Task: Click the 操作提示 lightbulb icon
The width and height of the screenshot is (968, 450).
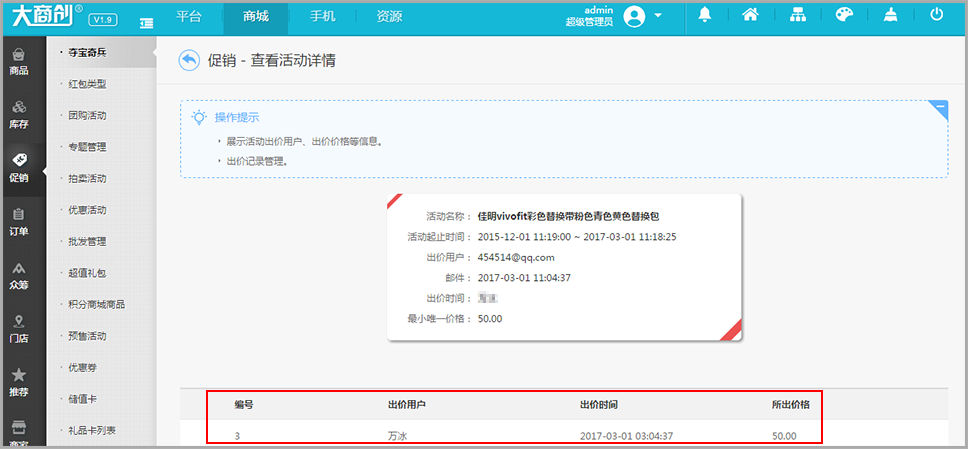Action: coord(199,117)
